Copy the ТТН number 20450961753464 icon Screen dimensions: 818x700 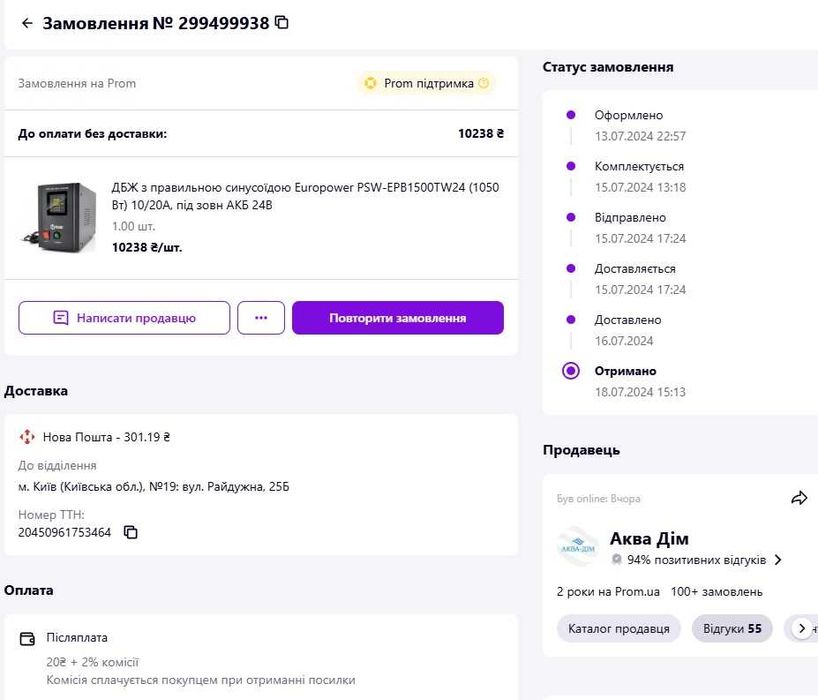[130, 532]
